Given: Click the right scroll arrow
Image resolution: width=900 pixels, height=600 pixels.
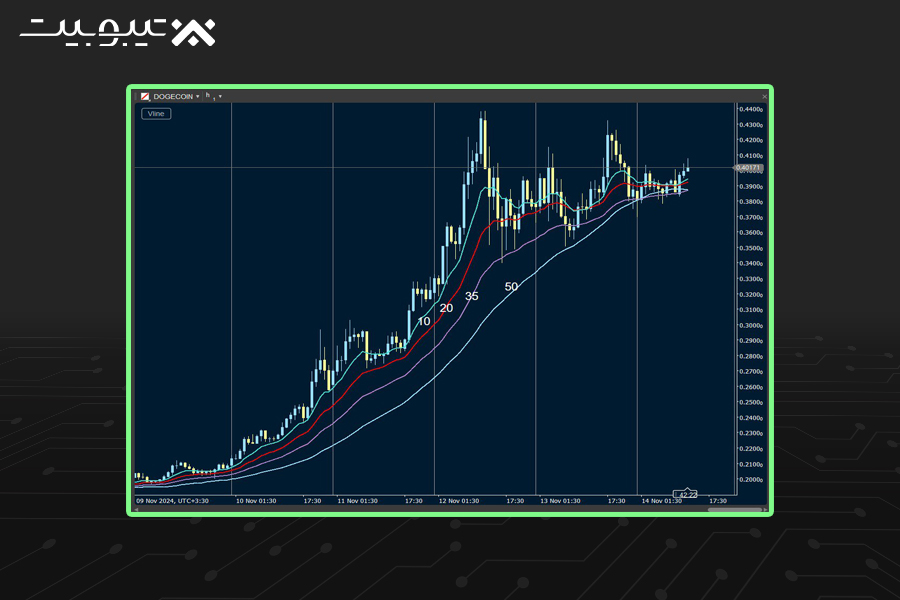Looking at the screenshot, I should pos(765,509).
